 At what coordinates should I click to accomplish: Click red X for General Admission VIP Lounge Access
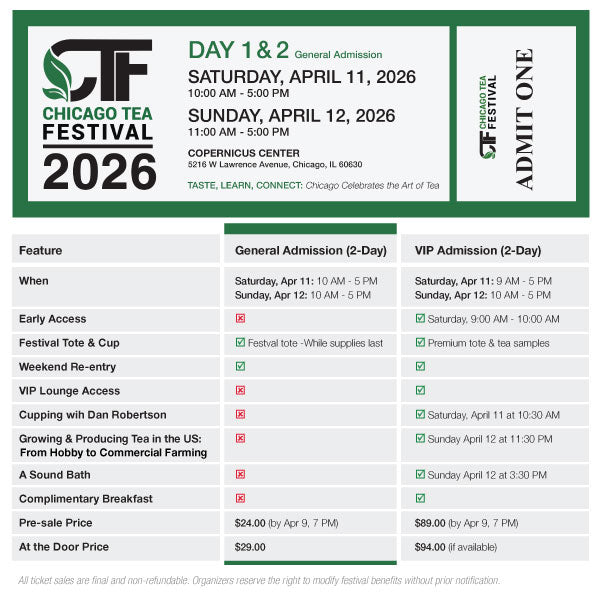tap(240, 391)
